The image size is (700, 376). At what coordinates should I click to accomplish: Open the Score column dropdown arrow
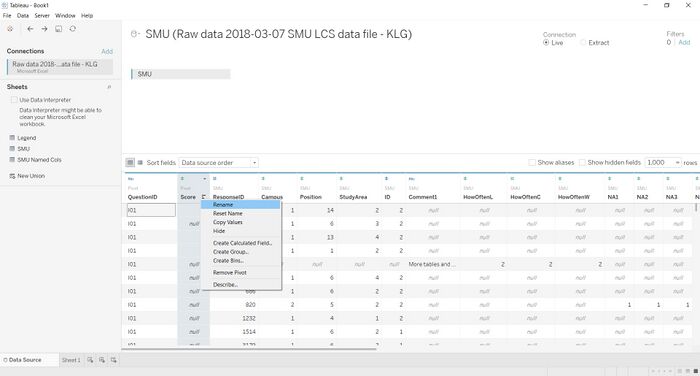tap(205, 179)
